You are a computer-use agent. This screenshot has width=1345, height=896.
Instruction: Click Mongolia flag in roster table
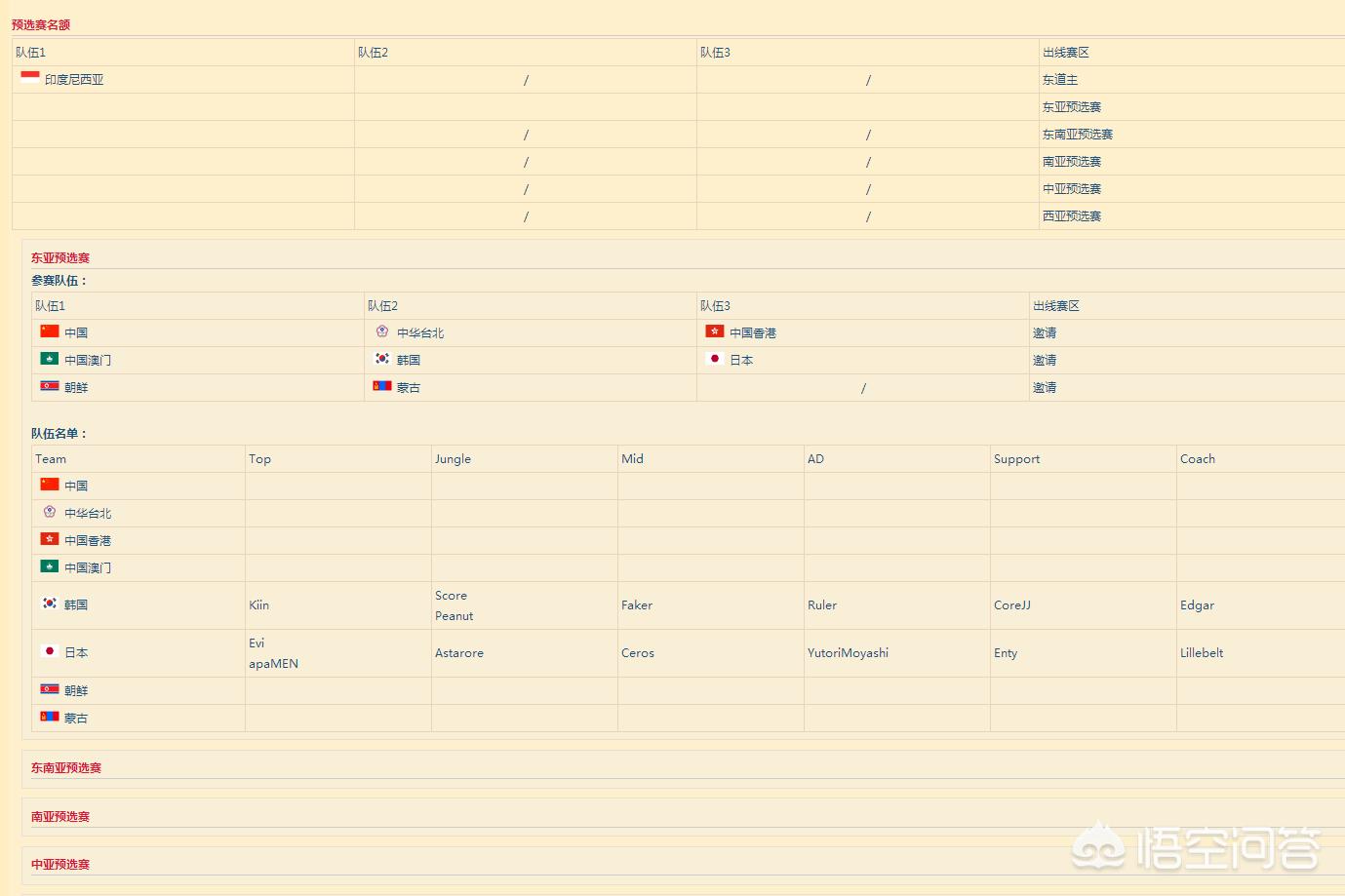[x=50, y=717]
